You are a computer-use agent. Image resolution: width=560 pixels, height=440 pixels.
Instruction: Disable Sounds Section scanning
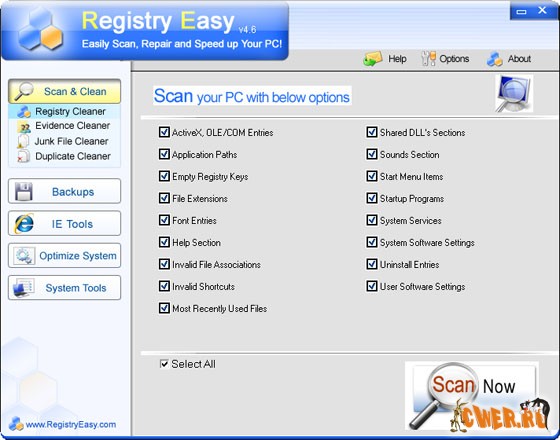click(x=372, y=154)
